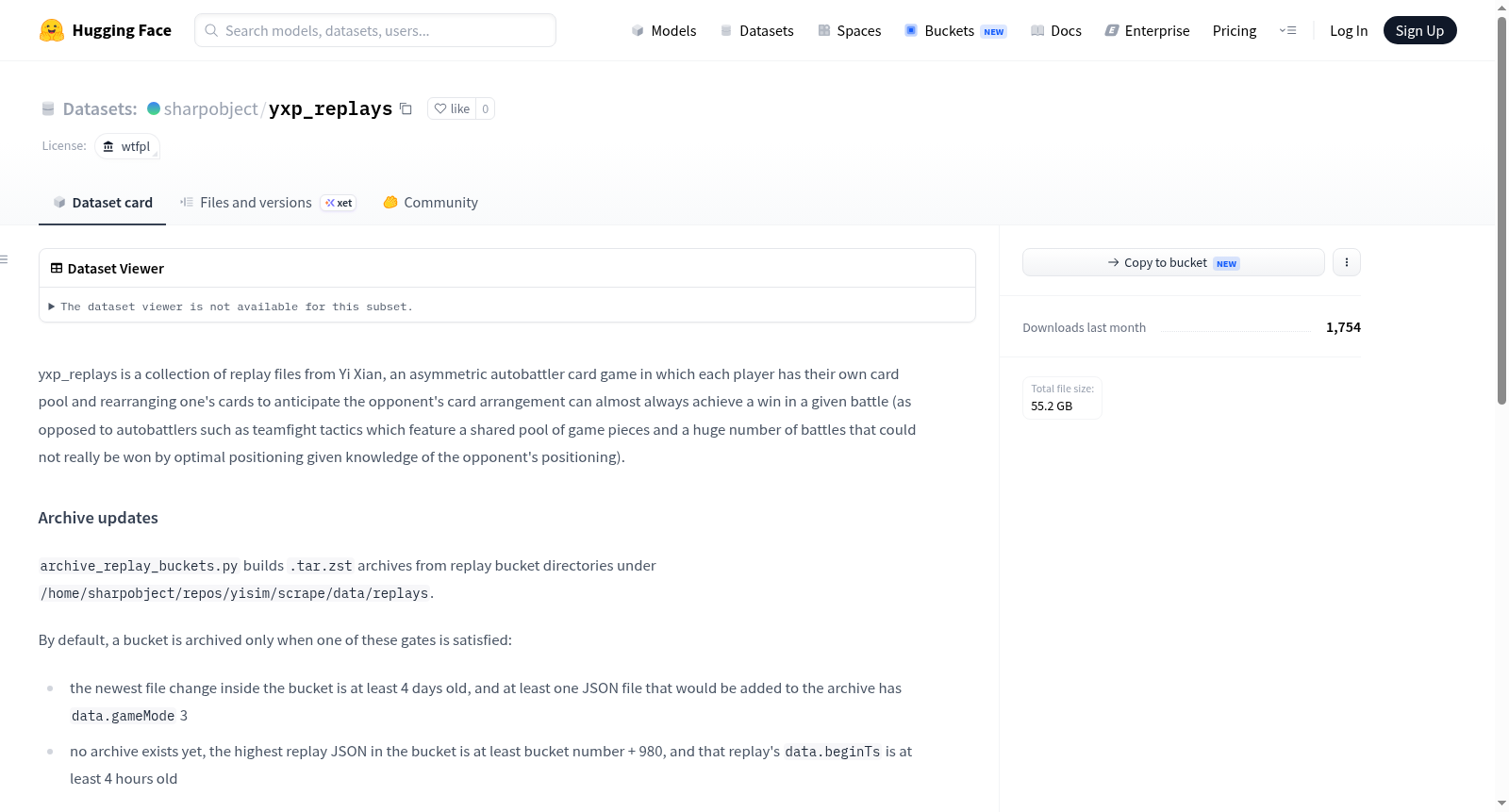Click the Datasets breadcrumb database icon

click(x=48, y=108)
